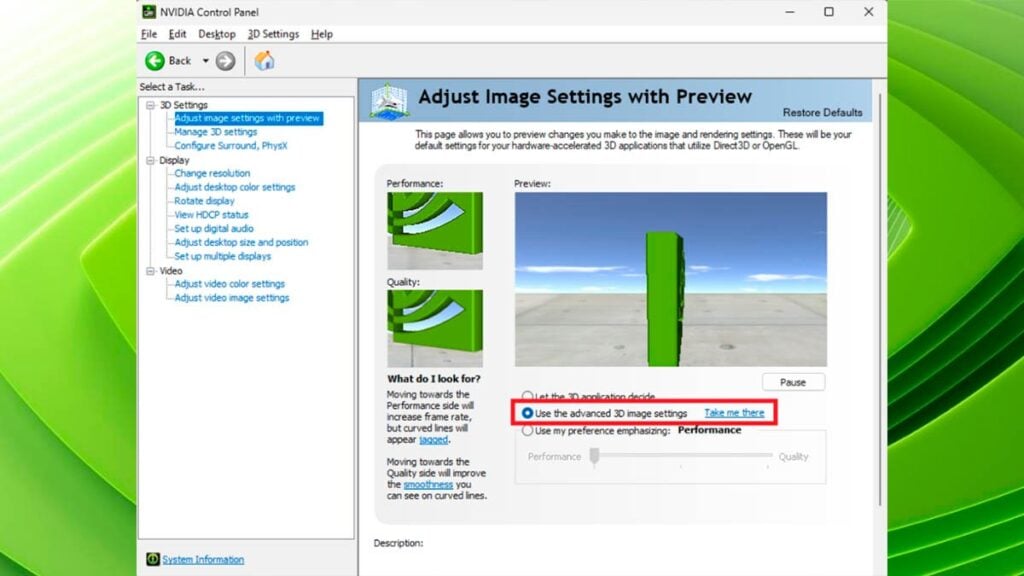Click the System Information icon
The image size is (1024, 576).
click(x=153, y=559)
